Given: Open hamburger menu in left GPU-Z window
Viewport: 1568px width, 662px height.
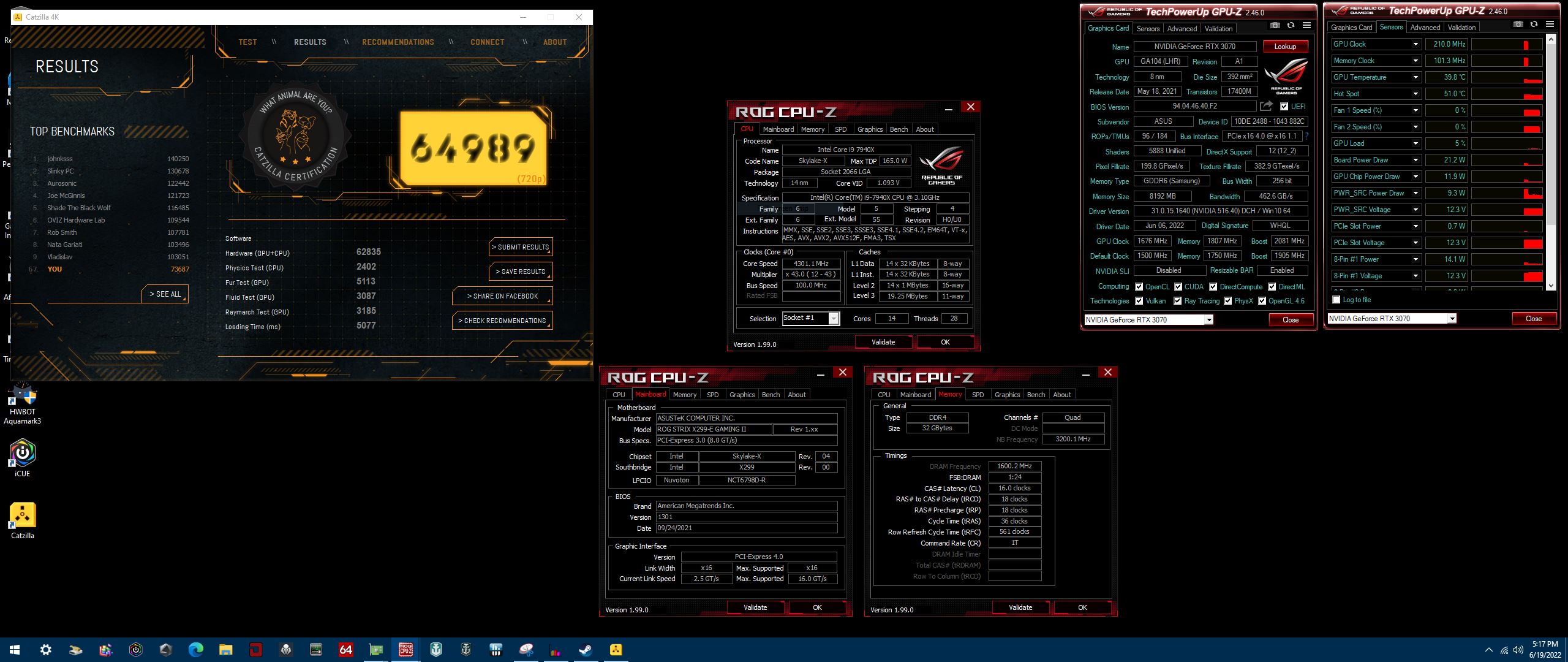Looking at the screenshot, I should click(1306, 26).
